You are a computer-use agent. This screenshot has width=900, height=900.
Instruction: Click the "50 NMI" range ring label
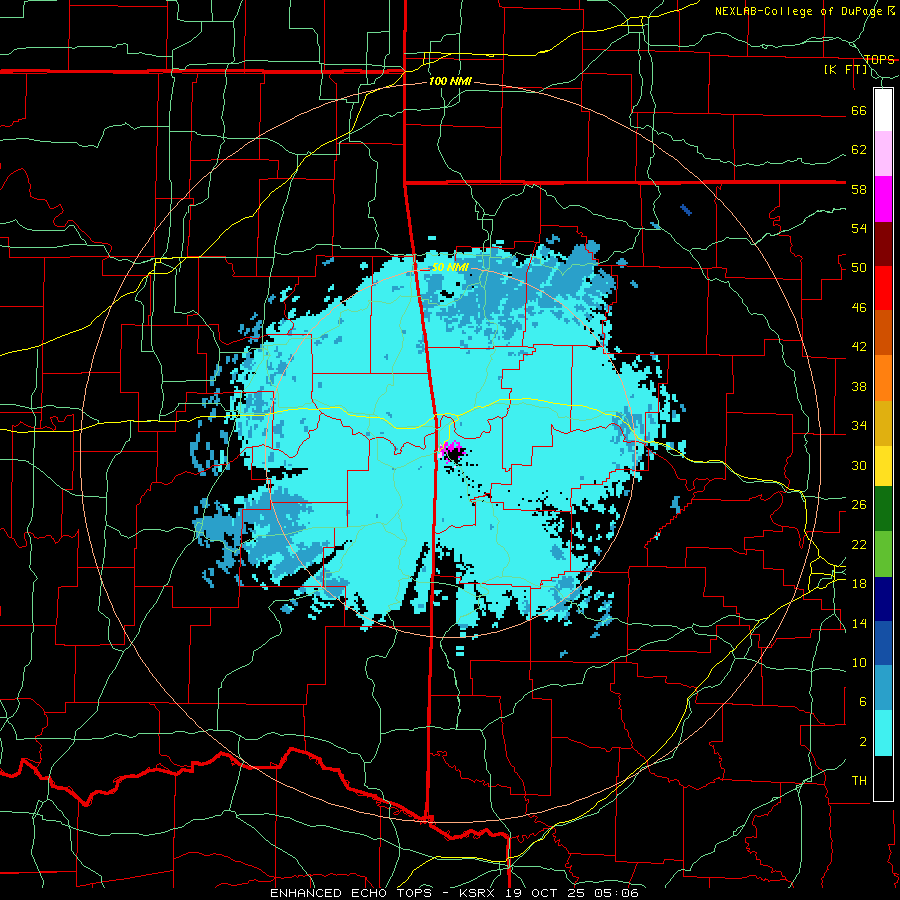click(450, 267)
